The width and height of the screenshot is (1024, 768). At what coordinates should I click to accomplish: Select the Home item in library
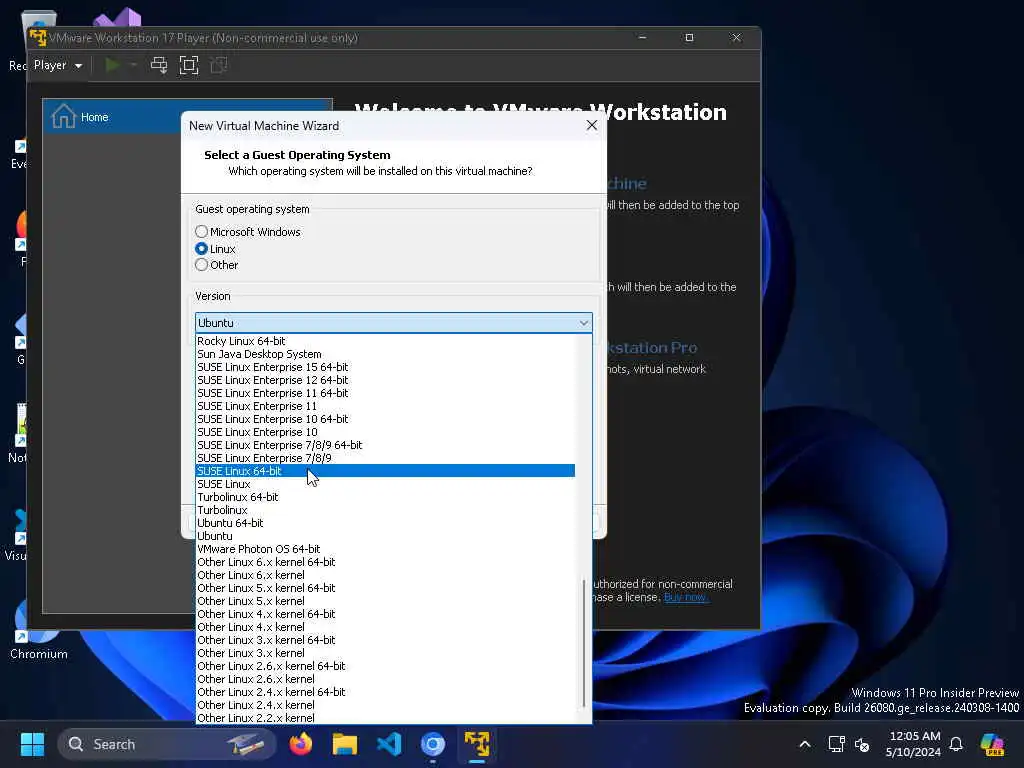188,117
